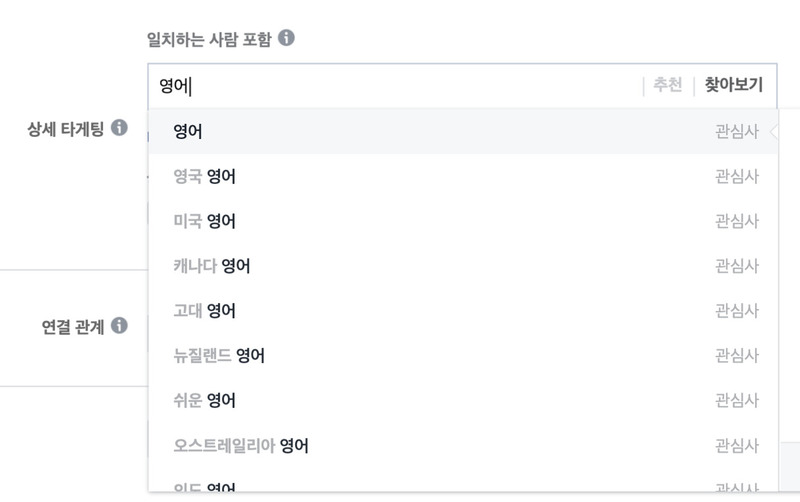Click 연결 관계 section label

pyautogui.click(x=73, y=327)
